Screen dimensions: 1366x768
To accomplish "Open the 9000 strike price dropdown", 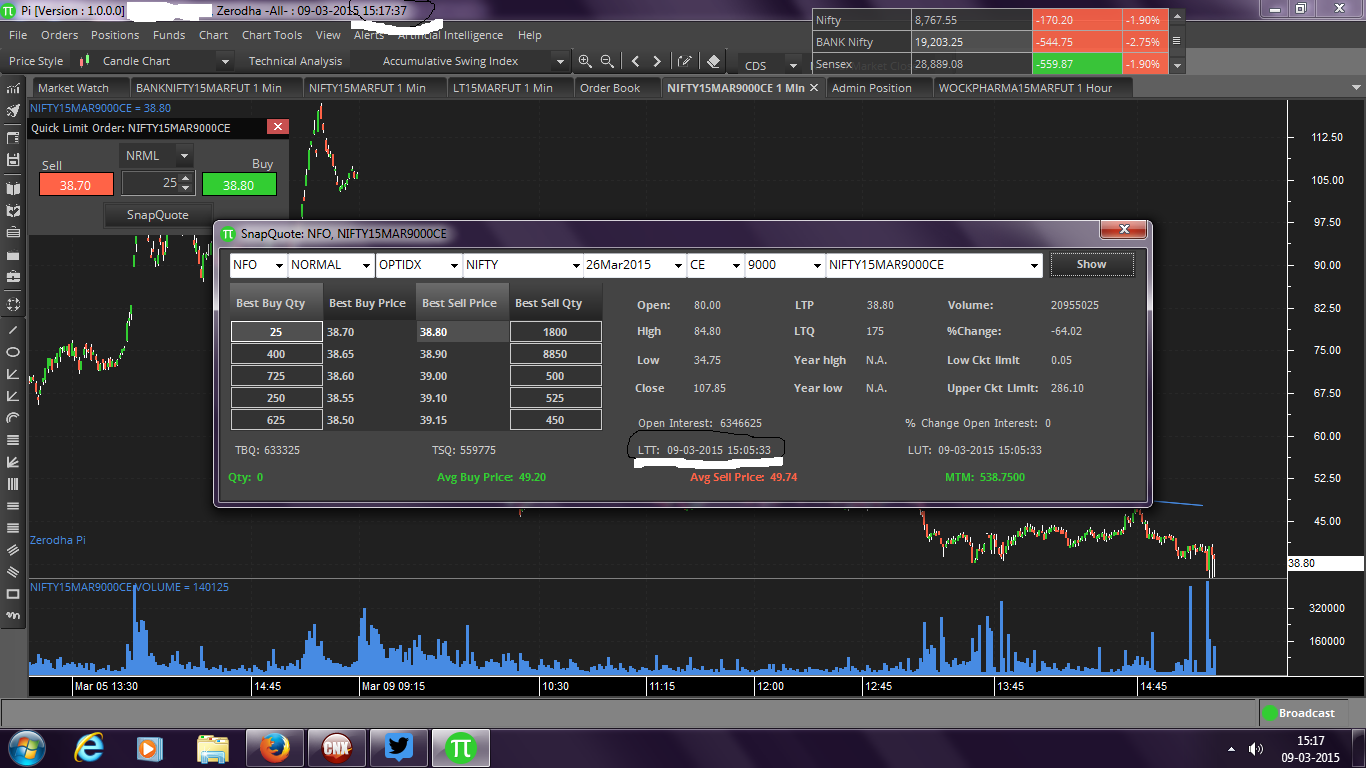I will coord(815,265).
